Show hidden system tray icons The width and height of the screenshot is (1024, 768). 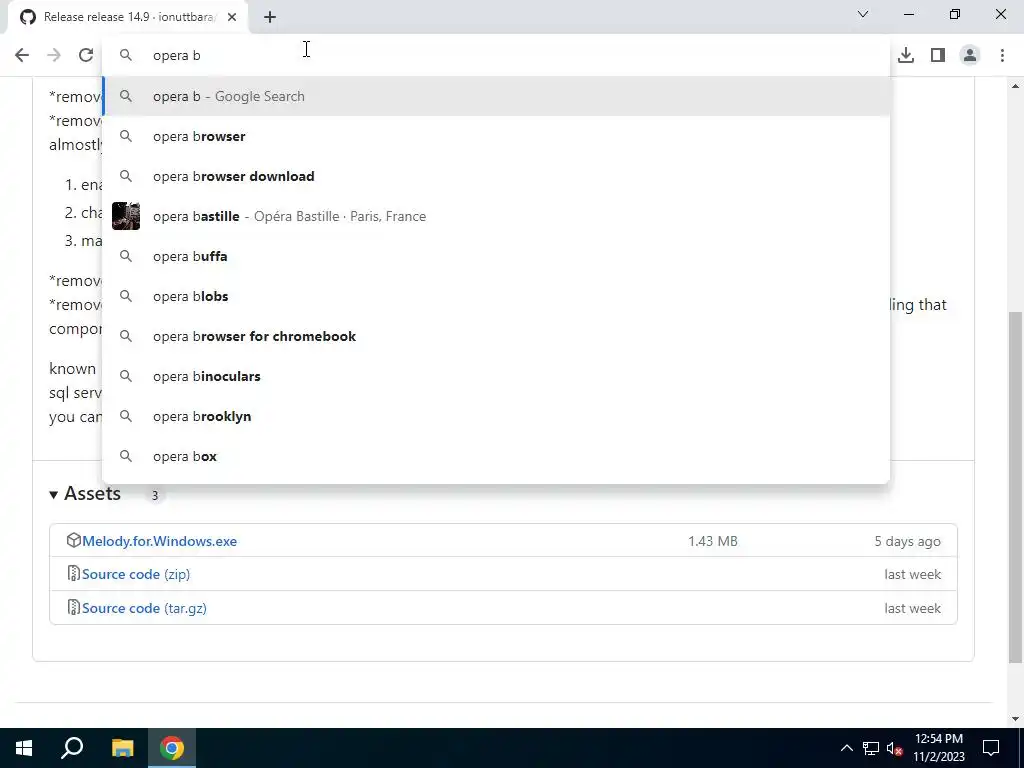tap(846, 748)
